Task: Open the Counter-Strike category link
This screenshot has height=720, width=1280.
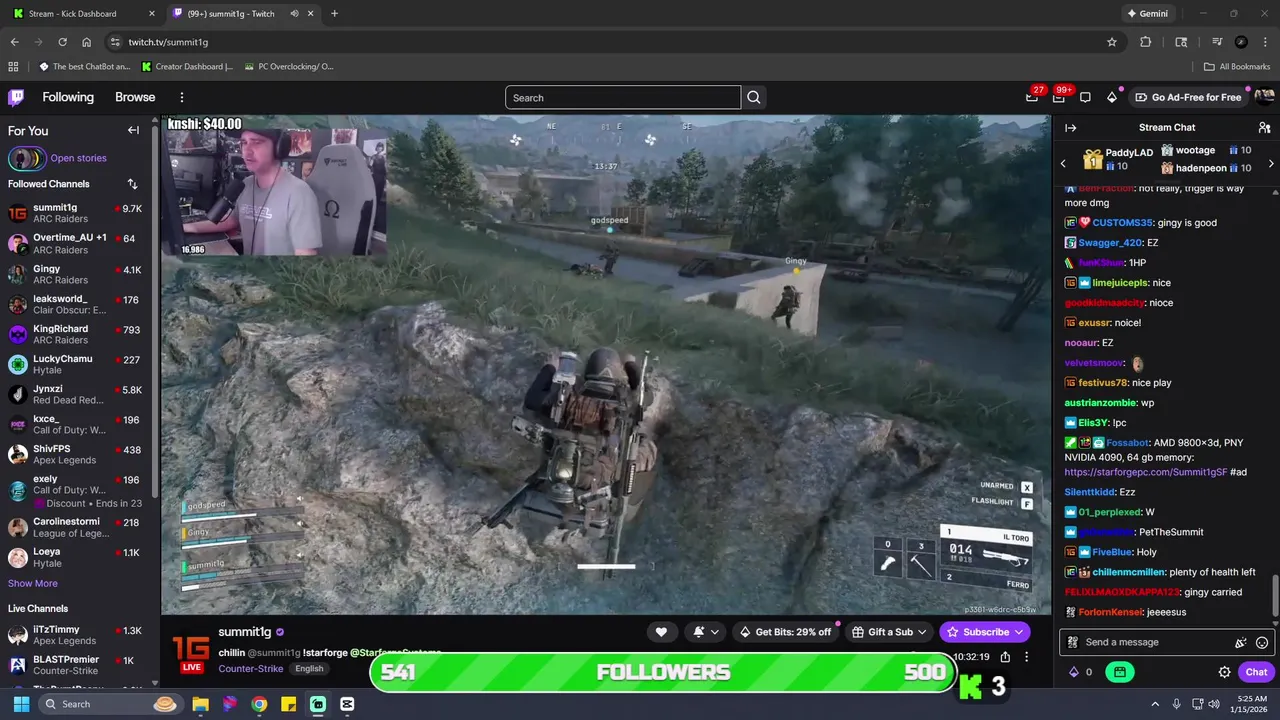Action: (x=251, y=669)
